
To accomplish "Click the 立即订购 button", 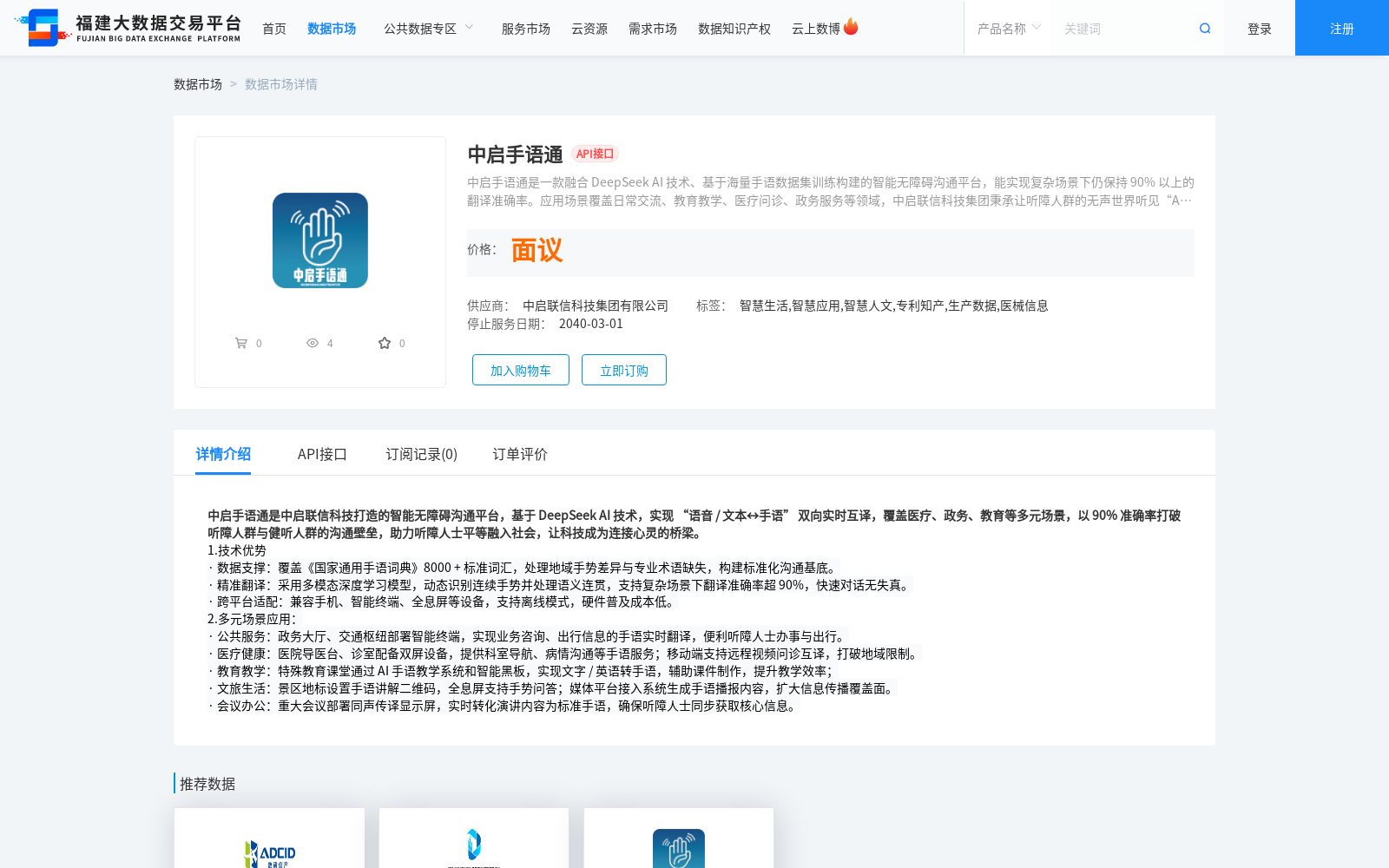I will click(624, 370).
